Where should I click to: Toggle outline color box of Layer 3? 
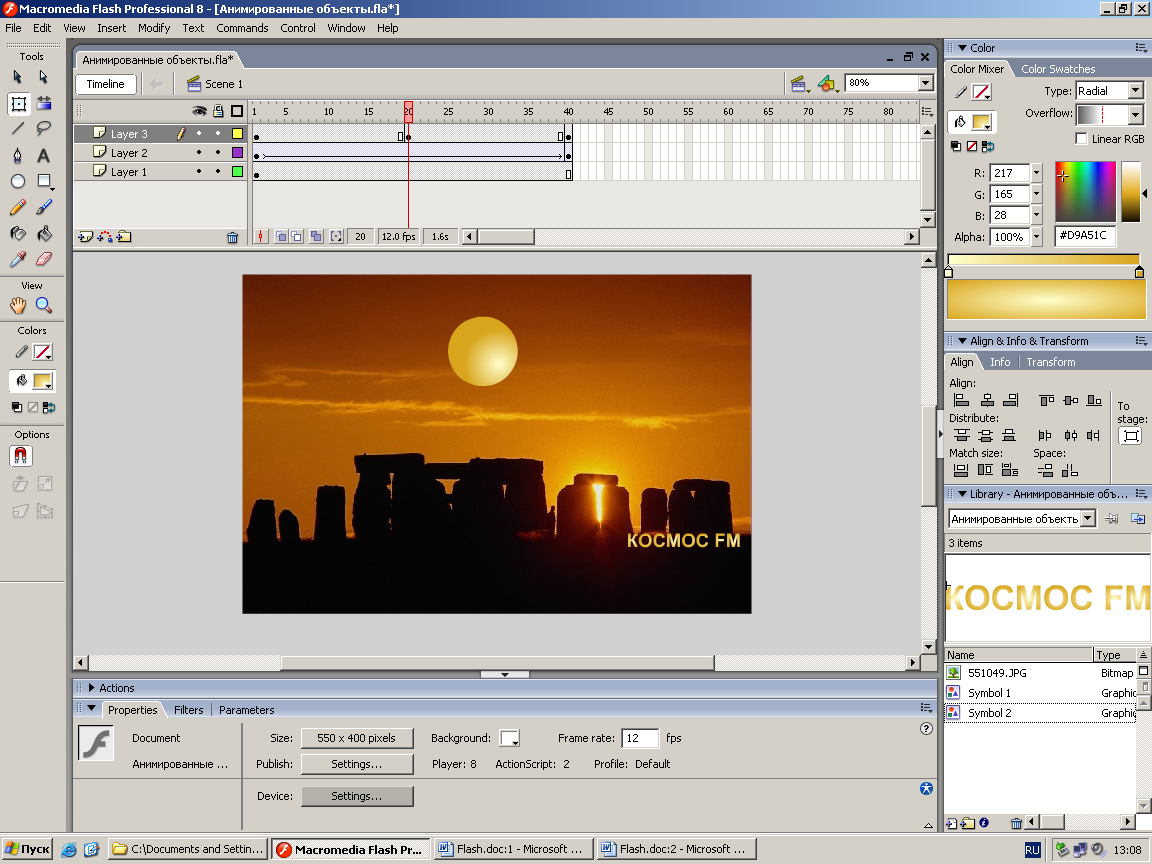coord(237,134)
